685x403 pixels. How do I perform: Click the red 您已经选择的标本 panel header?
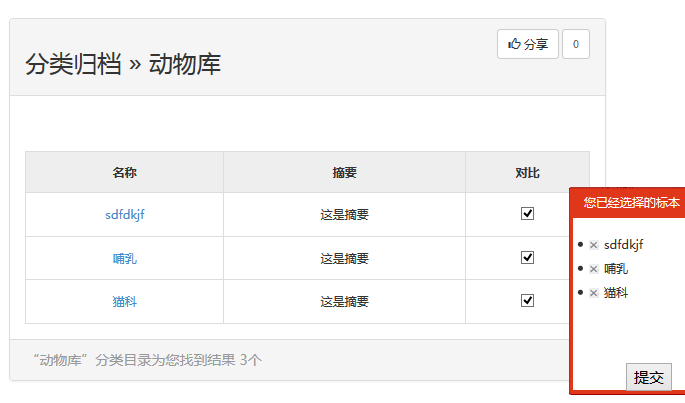pos(631,202)
